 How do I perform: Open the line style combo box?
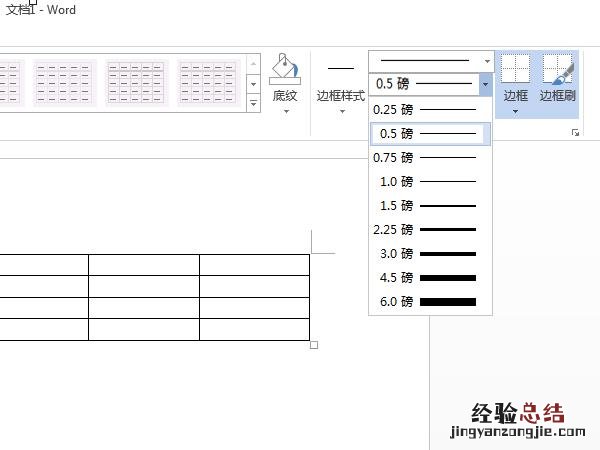[x=431, y=61]
